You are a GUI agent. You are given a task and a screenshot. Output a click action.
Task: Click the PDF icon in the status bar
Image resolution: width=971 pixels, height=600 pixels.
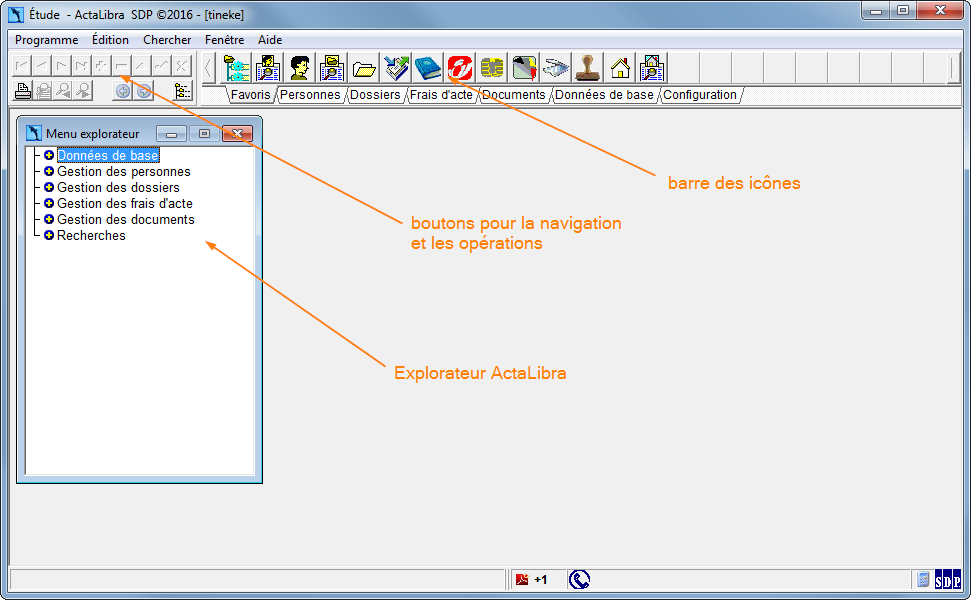[x=522, y=580]
